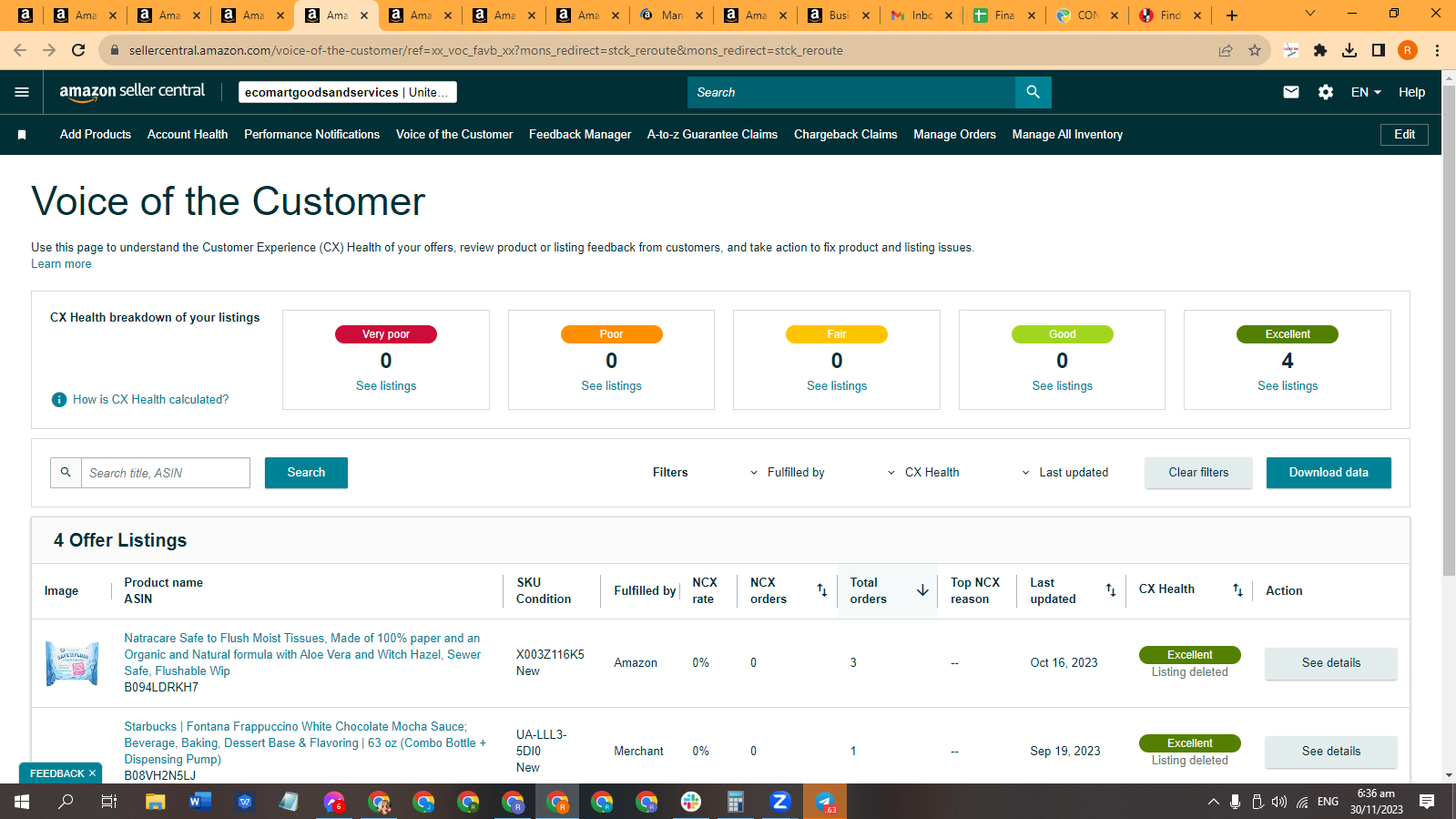Open Microsoft Word from the taskbar
The width and height of the screenshot is (1456, 819).
[x=199, y=802]
